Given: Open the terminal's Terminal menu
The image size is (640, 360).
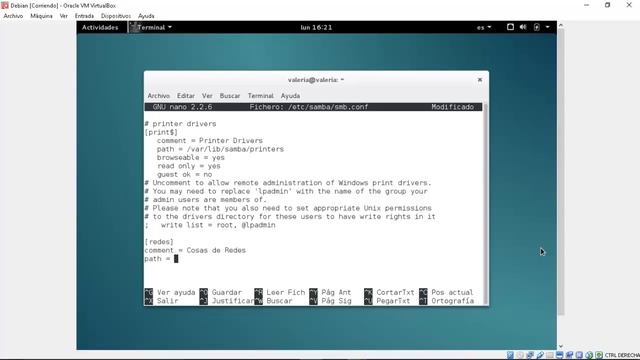Looking at the screenshot, I should coord(260,96).
